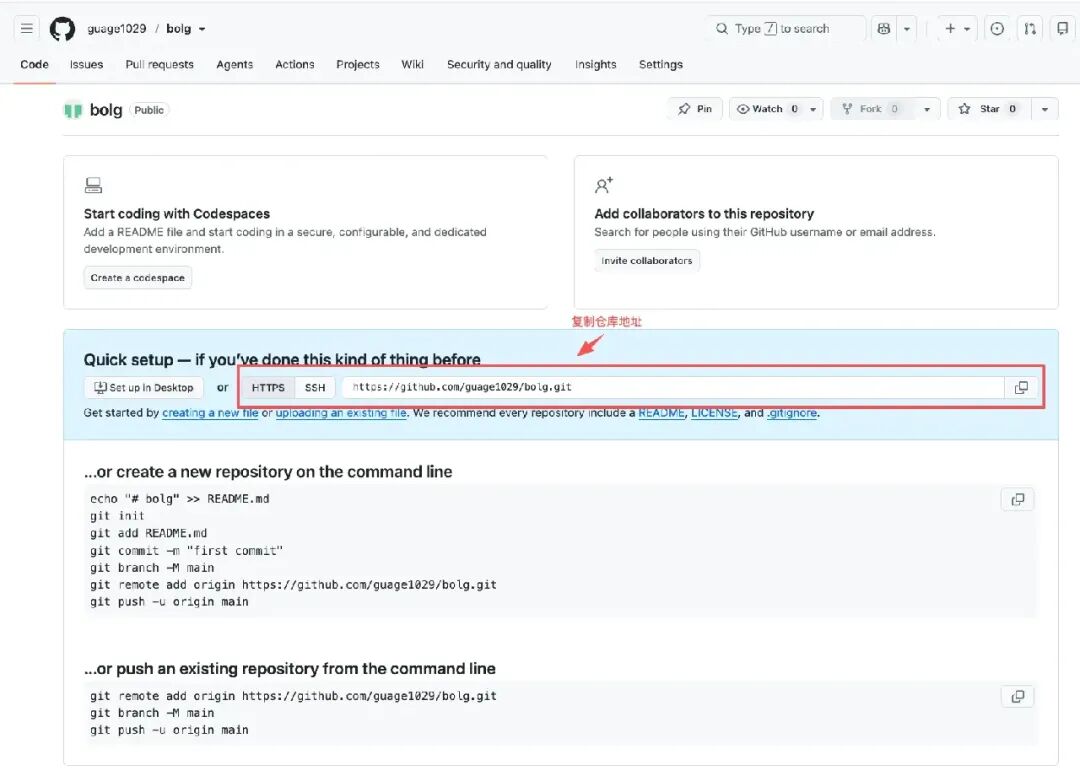Image resolution: width=1080 pixels, height=776 pixels.
Task: Open the Wiki tab
Action: 412,64
